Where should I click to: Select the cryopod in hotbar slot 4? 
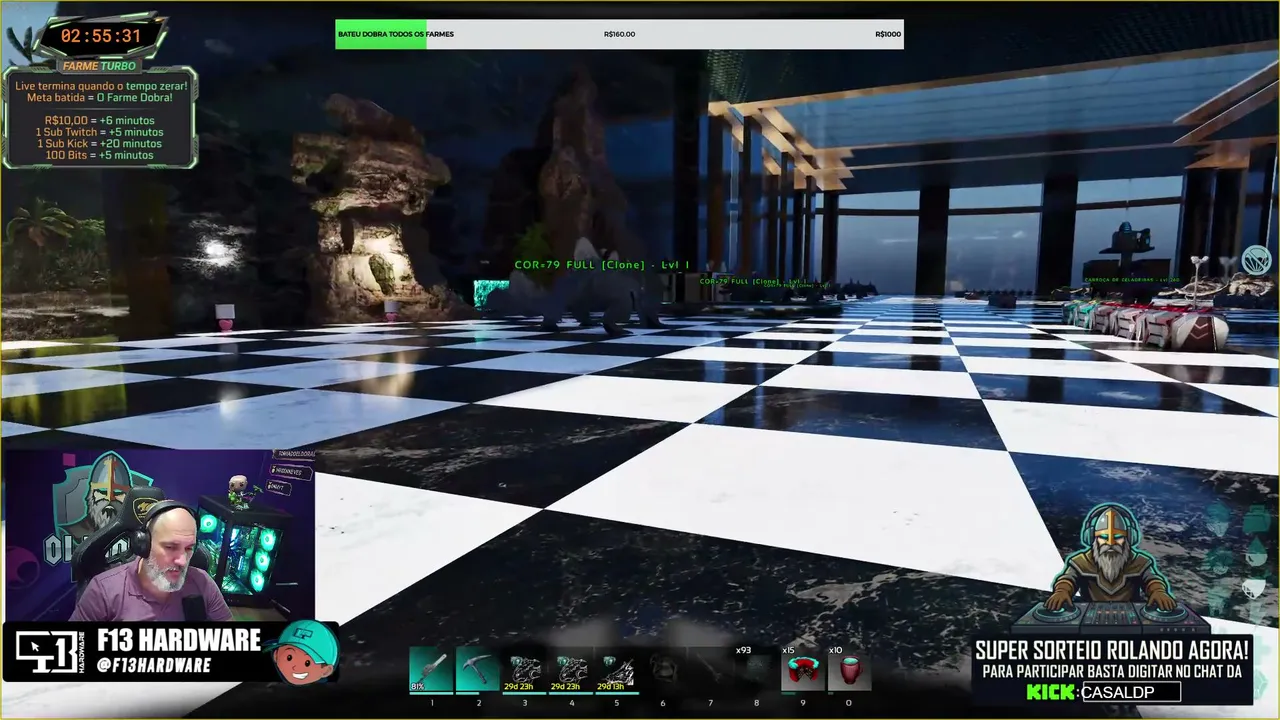point(571,670)
